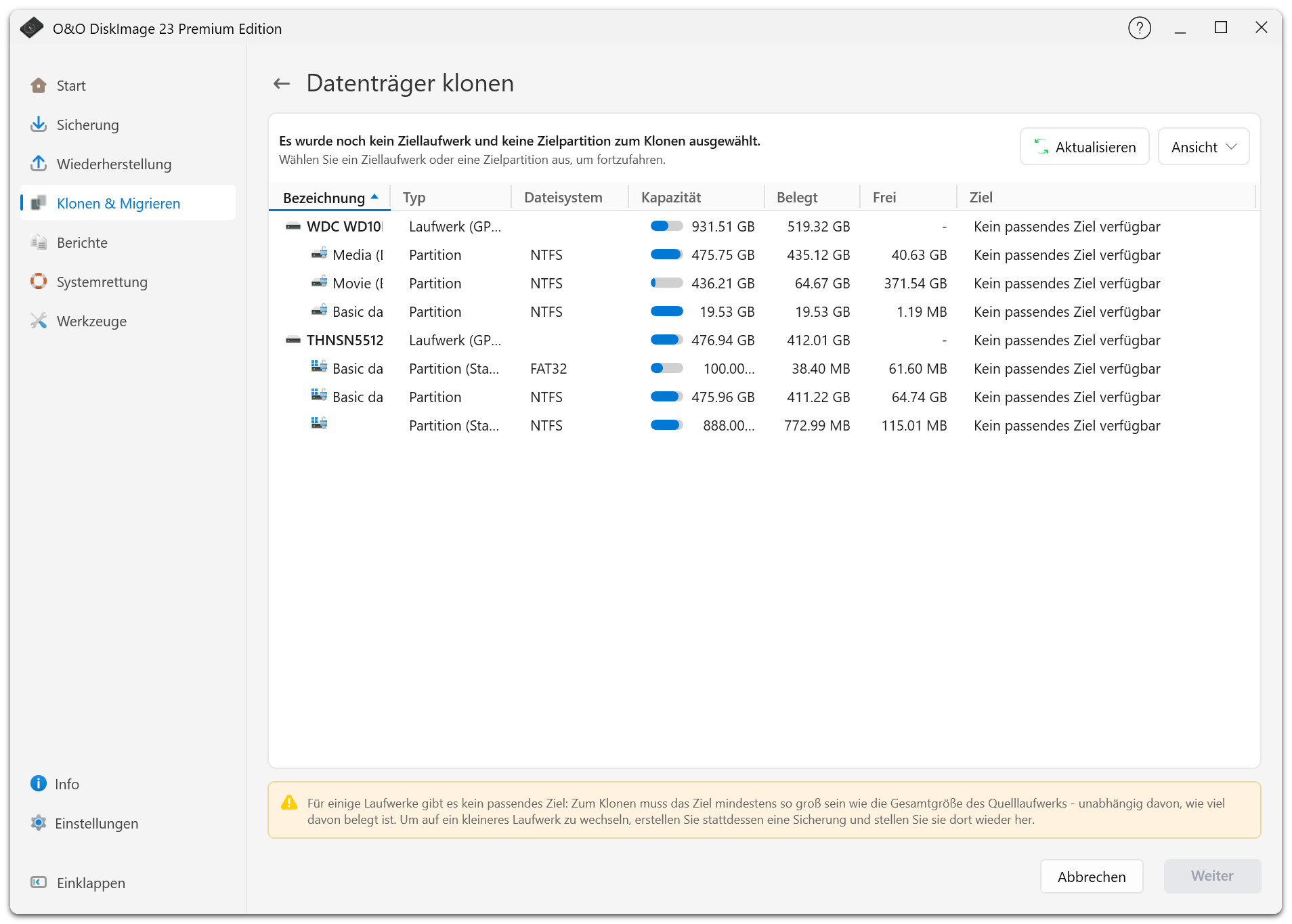Sort by the Dateisystem column header

[x=570, y=198]
